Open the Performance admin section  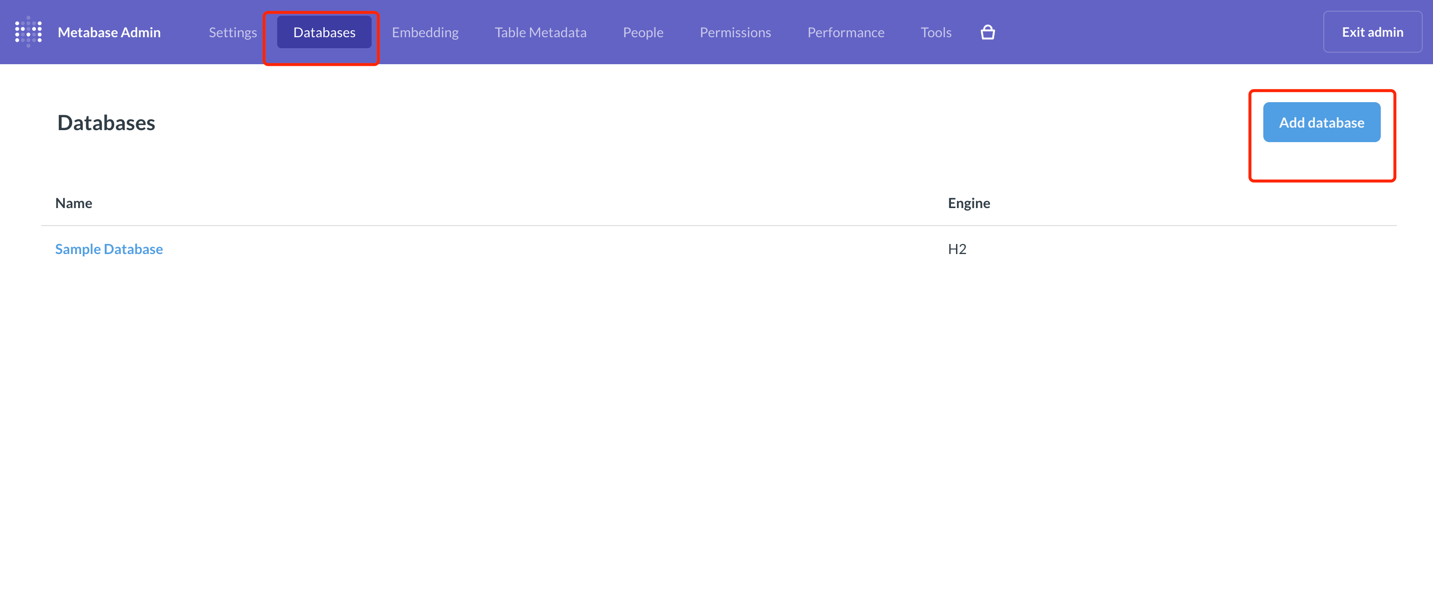click(845, 31)
